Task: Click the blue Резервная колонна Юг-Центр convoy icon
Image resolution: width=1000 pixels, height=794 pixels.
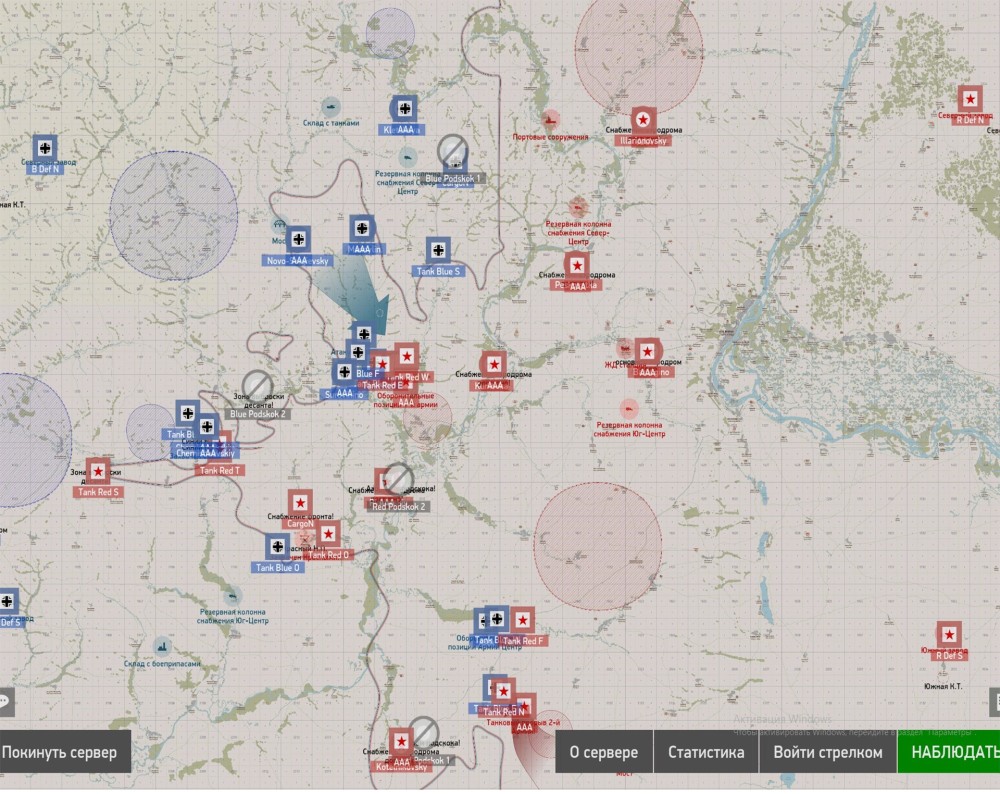Action: [233, 596]
